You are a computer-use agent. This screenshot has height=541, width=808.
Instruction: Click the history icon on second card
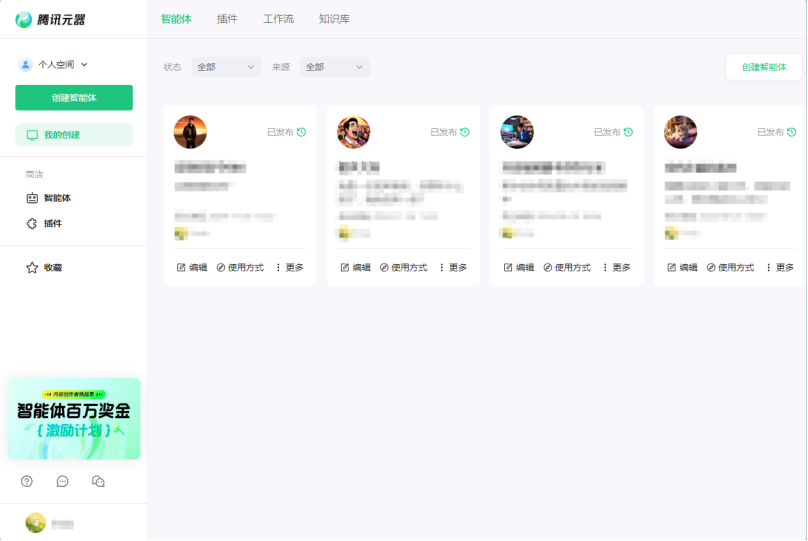(465, 132)
